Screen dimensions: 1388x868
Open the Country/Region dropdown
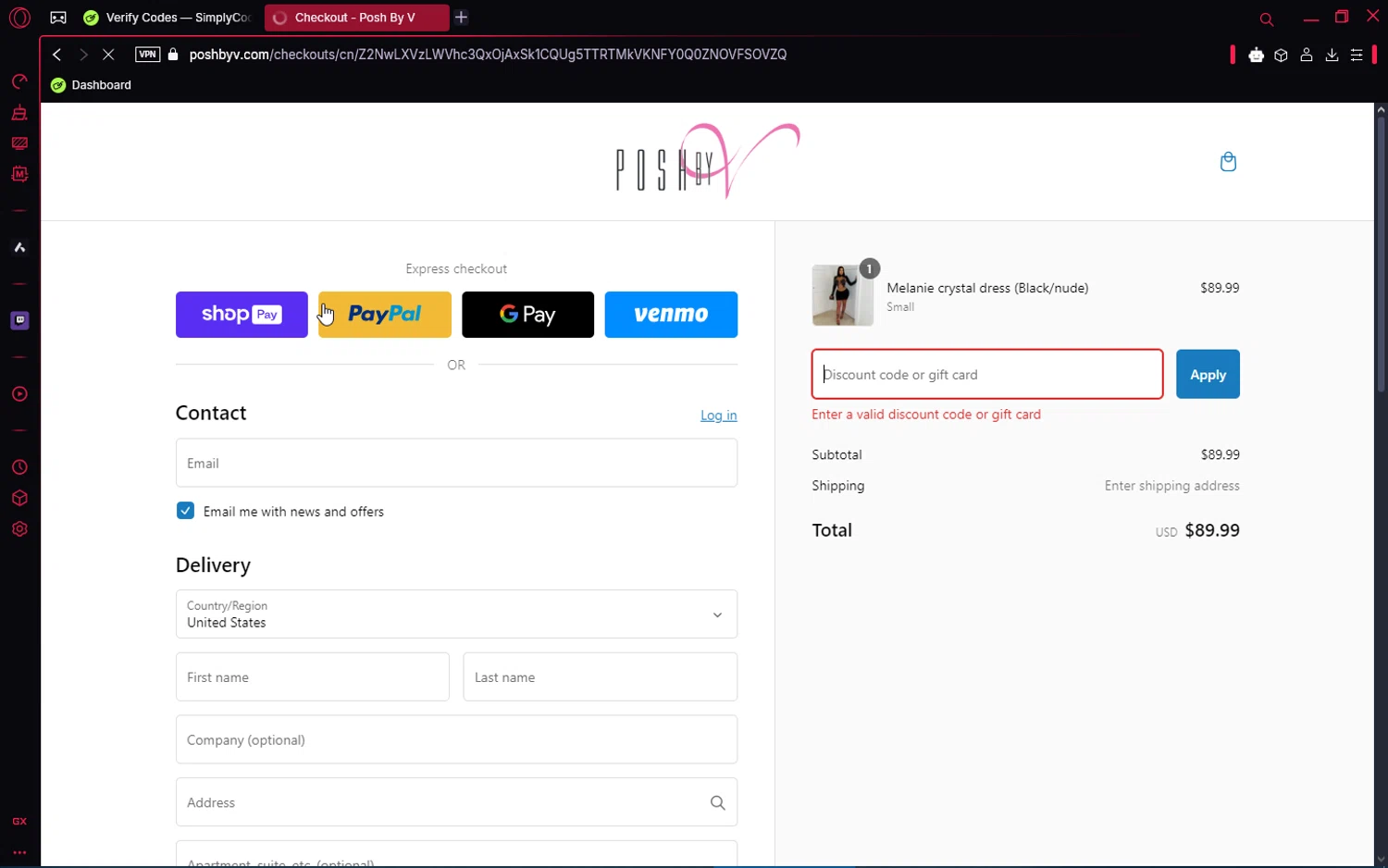456,614
